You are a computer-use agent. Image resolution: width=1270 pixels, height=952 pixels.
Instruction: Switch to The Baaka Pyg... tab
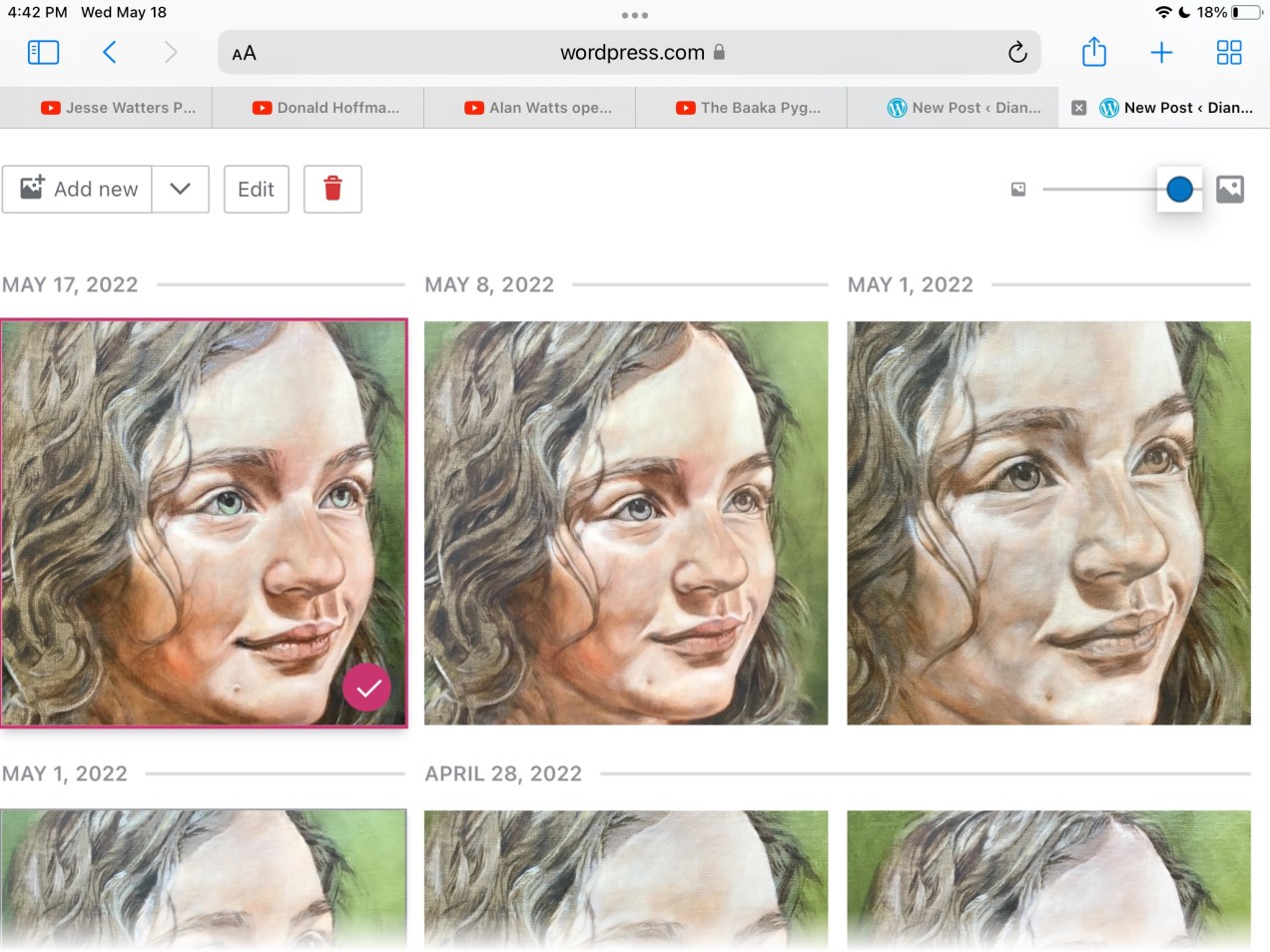coord(749,108)
